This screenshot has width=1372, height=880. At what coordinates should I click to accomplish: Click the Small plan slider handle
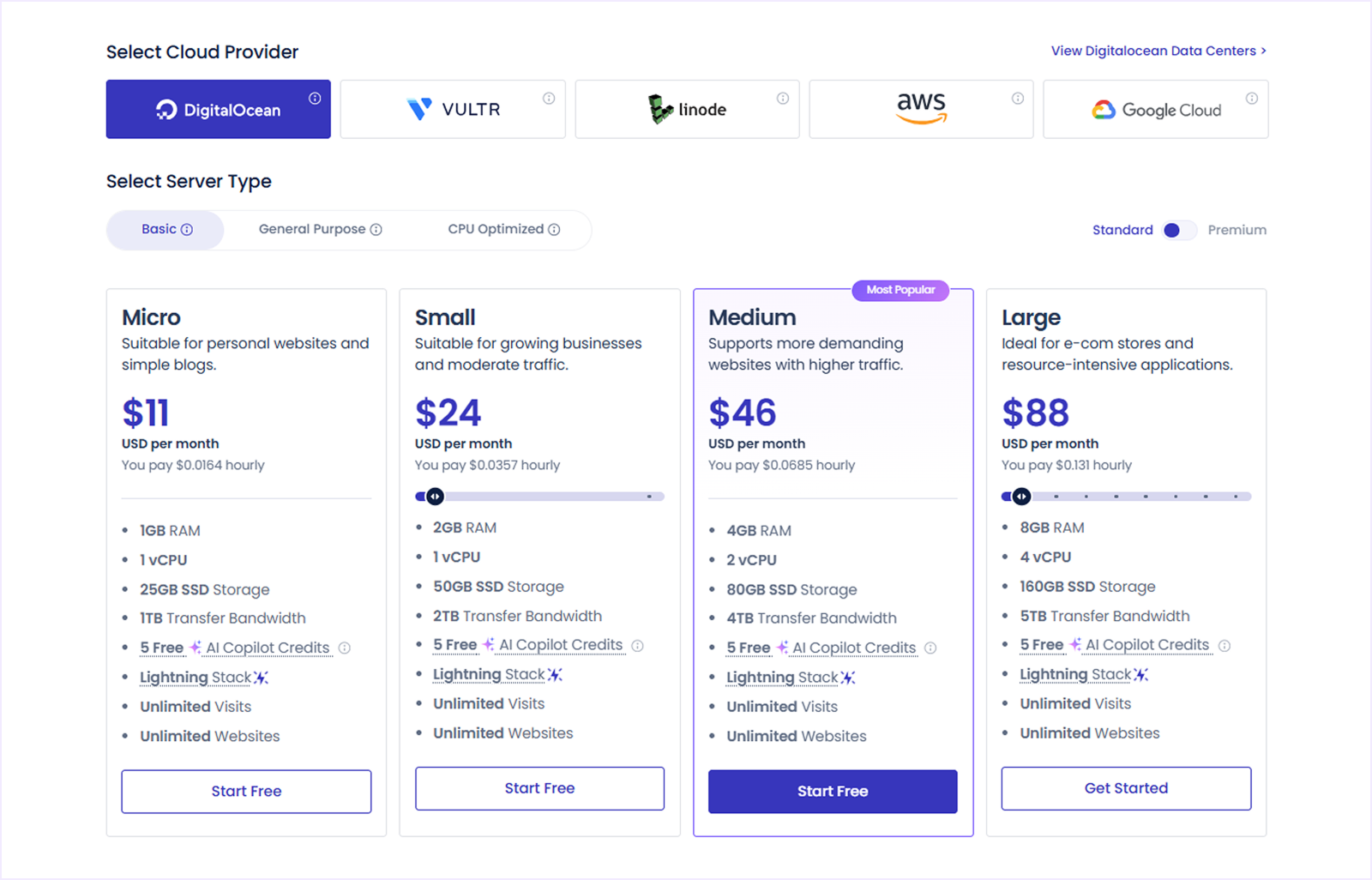[x=434, y=496]
